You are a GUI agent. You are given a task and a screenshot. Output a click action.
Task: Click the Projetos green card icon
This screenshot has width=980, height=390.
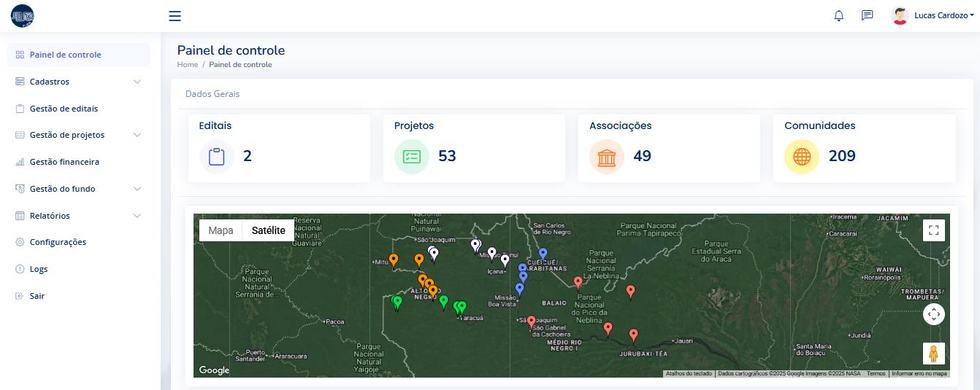point(411,156)
